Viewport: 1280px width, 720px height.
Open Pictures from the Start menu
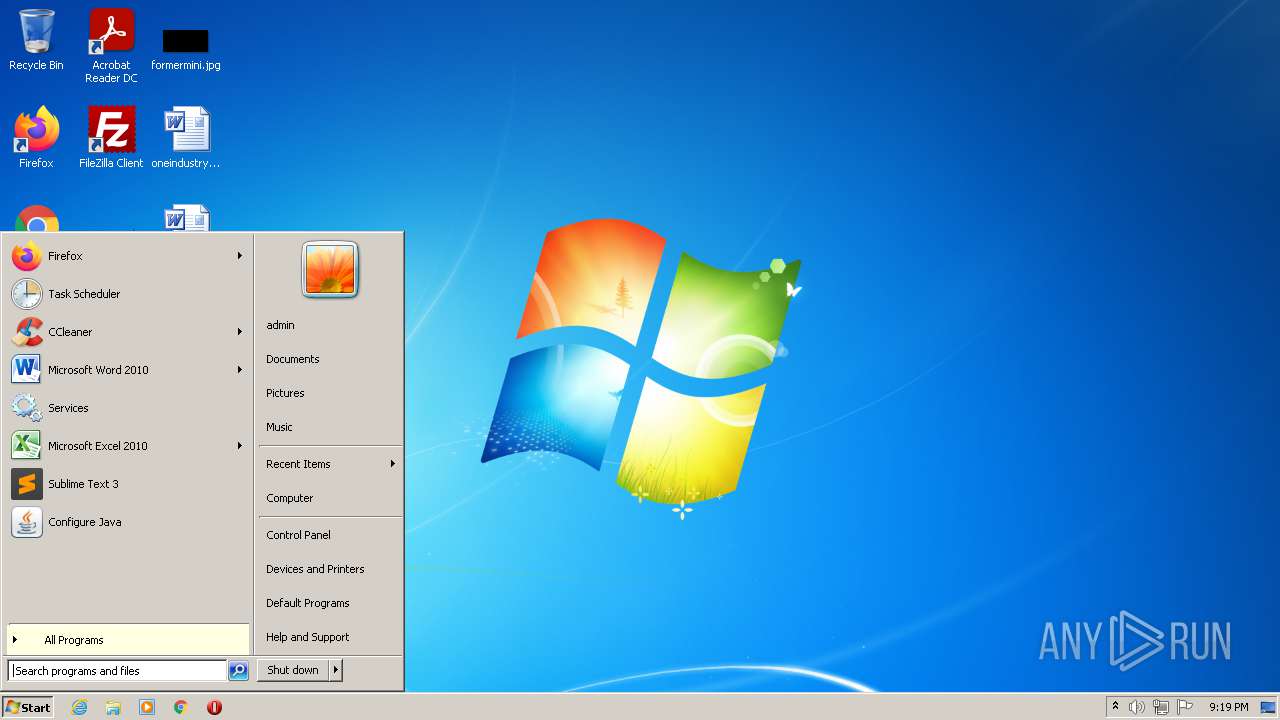(x=330, y=393)
